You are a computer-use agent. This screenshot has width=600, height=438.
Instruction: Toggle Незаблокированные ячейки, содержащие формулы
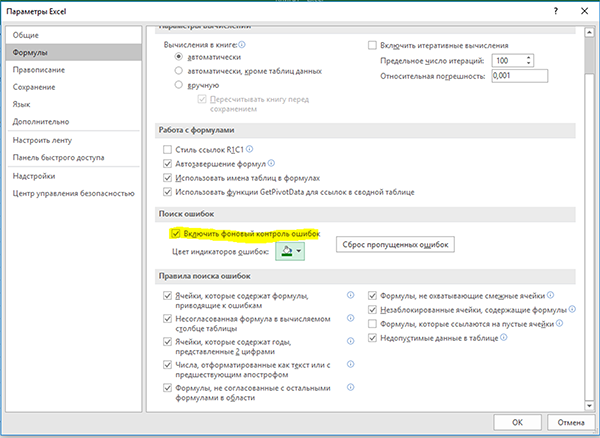point(372,310)
